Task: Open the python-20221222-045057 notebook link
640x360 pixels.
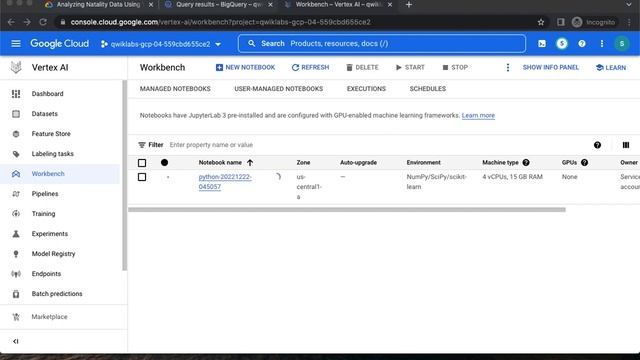Action: tap(225, 182)
